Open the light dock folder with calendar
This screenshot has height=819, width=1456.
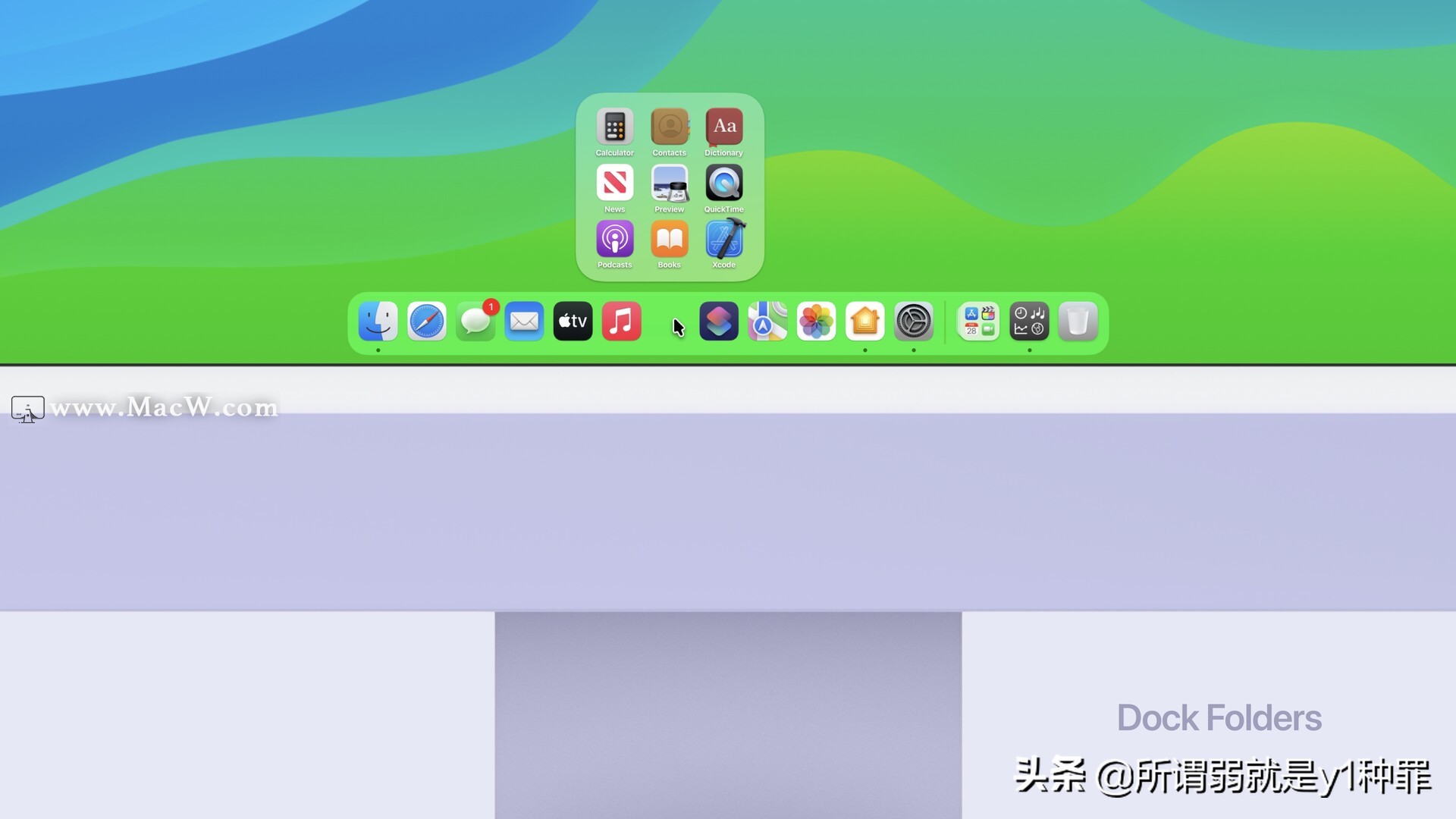[978, 322]
